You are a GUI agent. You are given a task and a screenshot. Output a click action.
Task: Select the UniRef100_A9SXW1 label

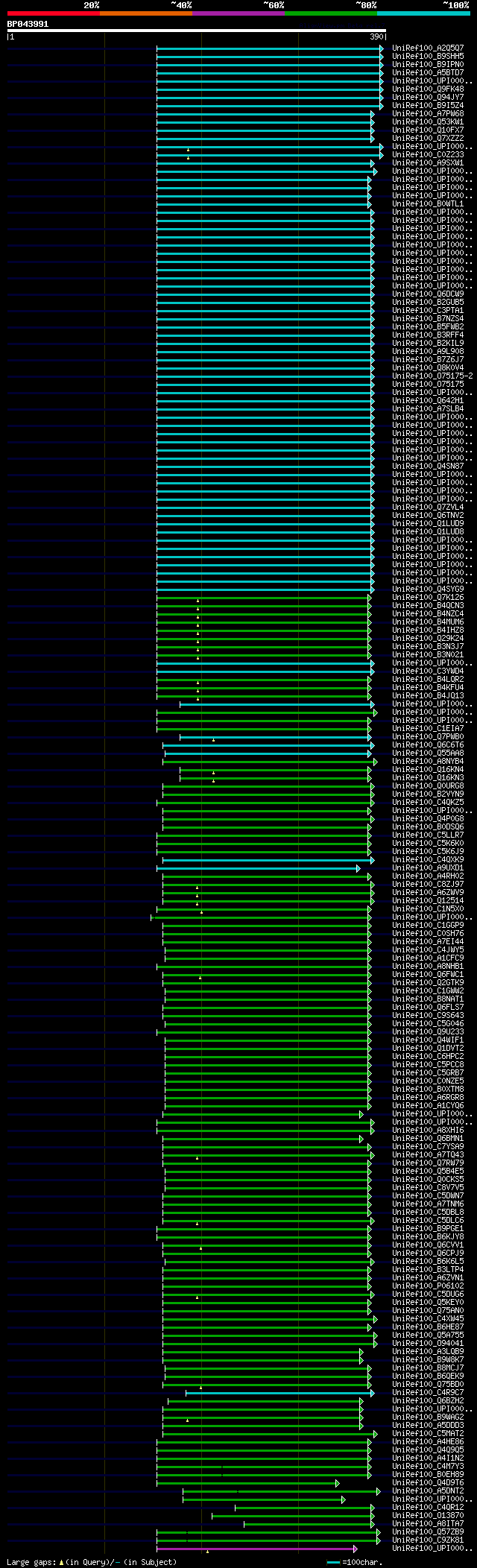428,162
